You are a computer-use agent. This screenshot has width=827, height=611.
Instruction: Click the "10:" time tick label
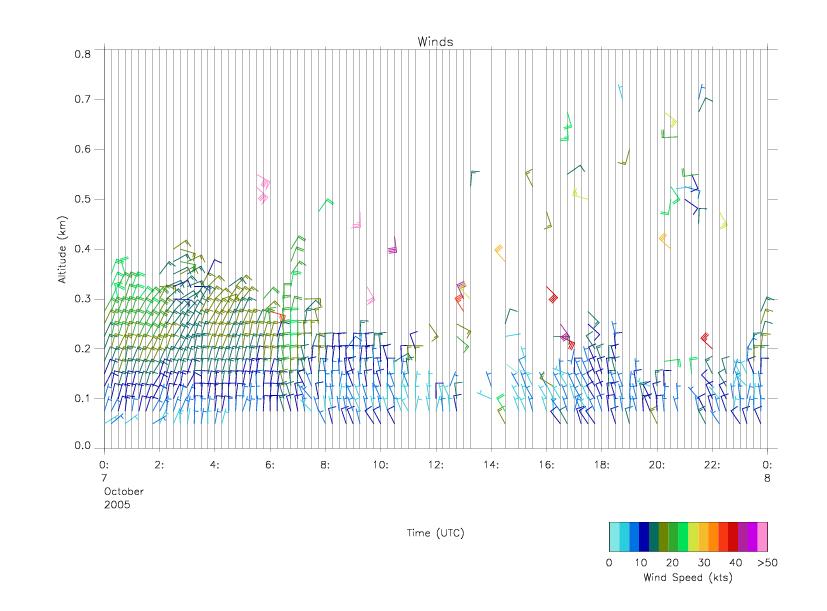point(380,465)
